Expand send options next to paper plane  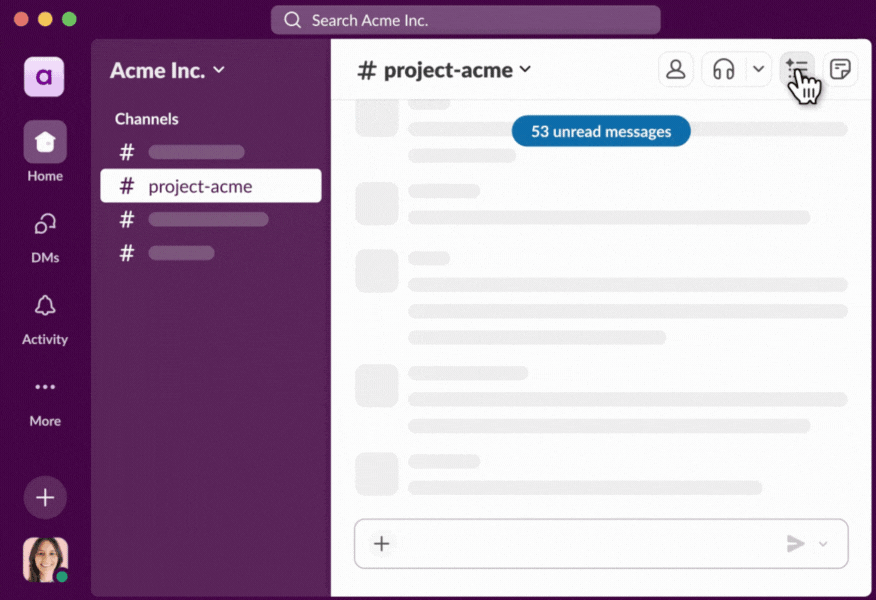coord(823,543)
